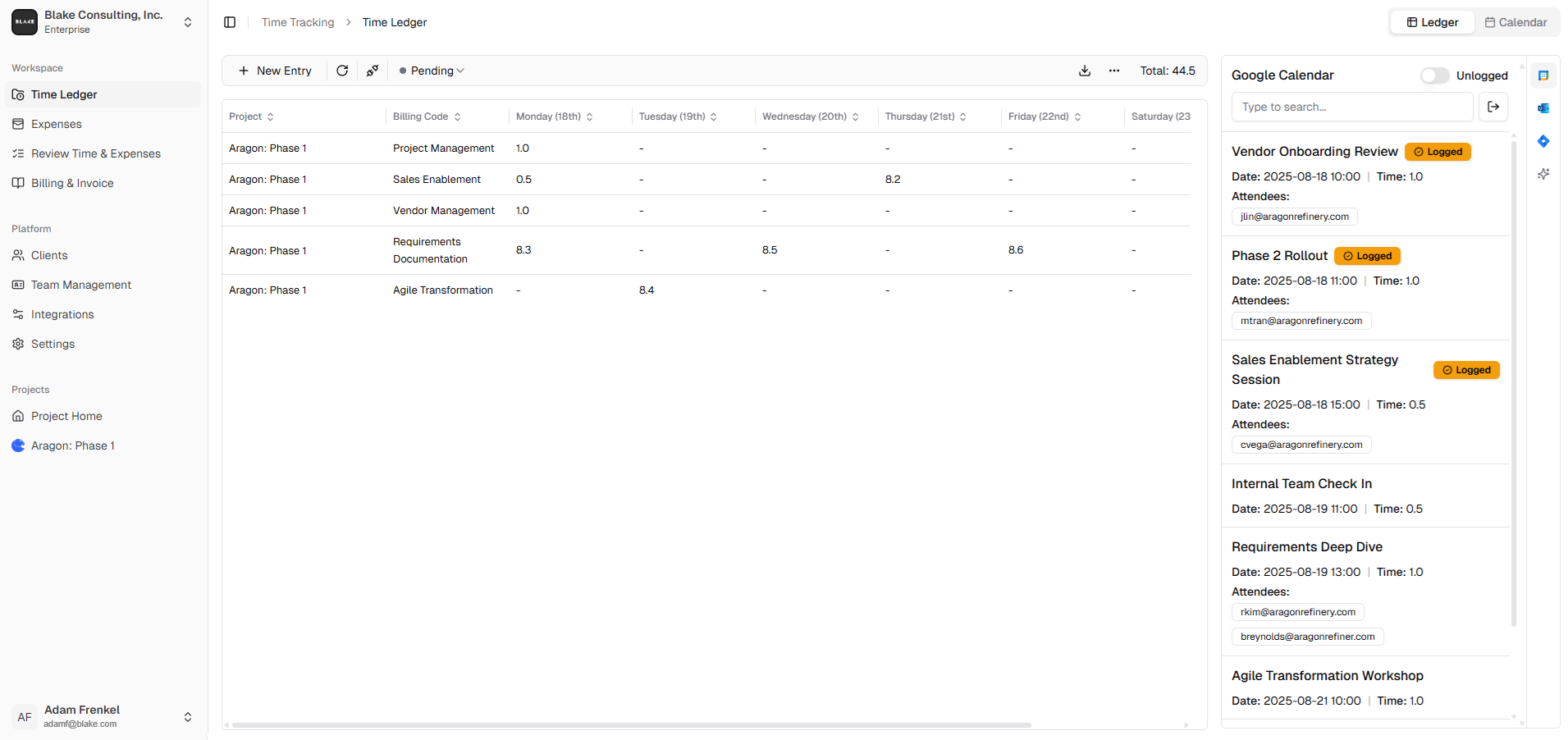The image size is (1568, 740).
Task: Switch to the Ledger view tab
Action: pyautogui.click(x=1433, y=22)
